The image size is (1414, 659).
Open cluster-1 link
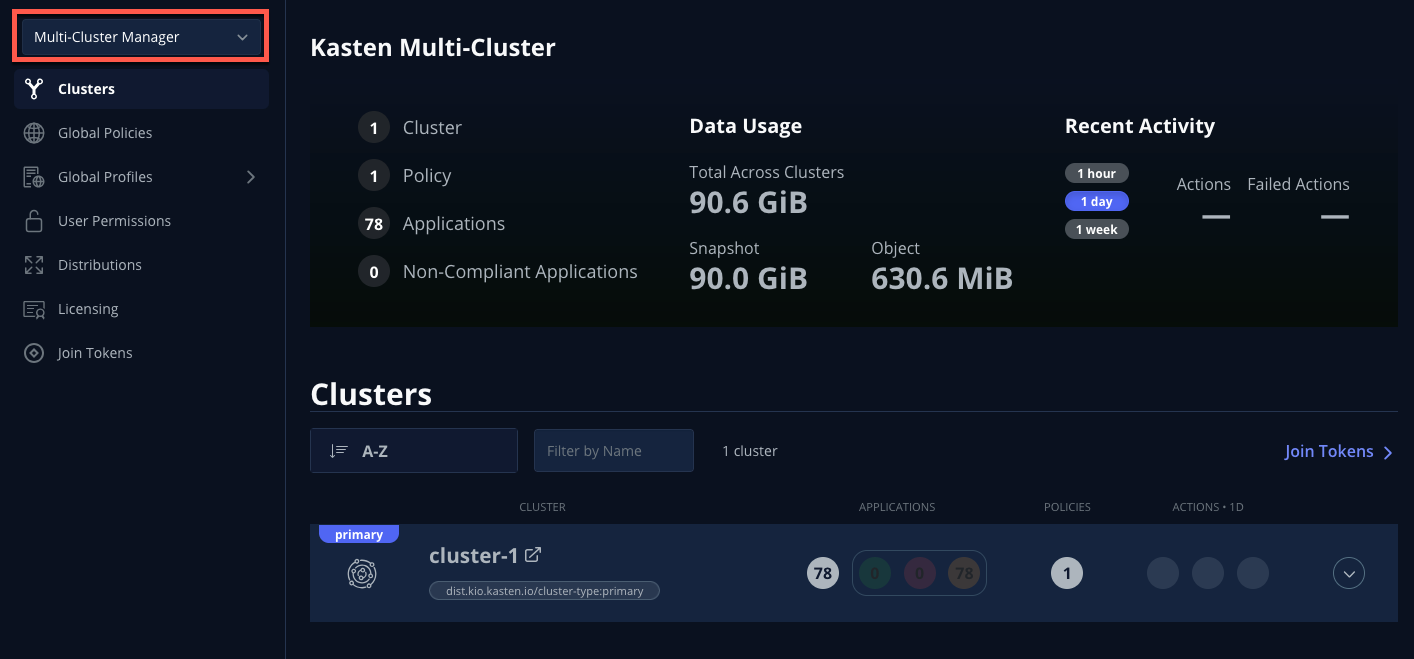coord(473,555)
